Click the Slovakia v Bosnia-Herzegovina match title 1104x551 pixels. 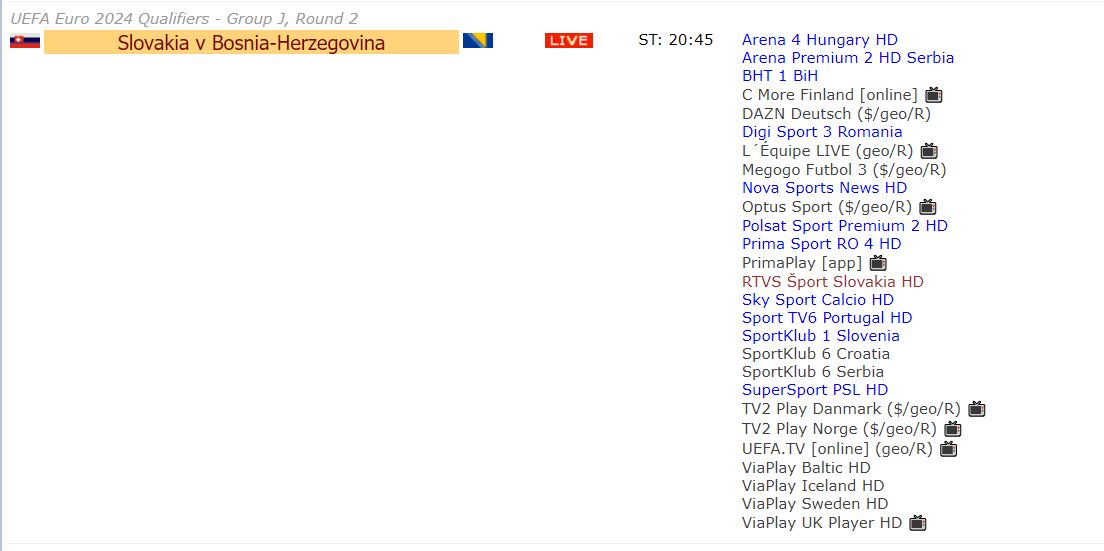point(251,42)
